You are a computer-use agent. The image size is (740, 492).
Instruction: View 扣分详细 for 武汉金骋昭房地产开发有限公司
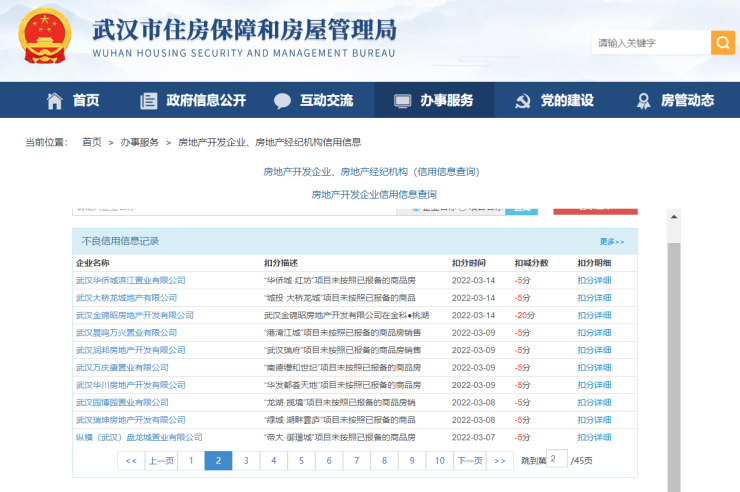click(x=594, y=315)
